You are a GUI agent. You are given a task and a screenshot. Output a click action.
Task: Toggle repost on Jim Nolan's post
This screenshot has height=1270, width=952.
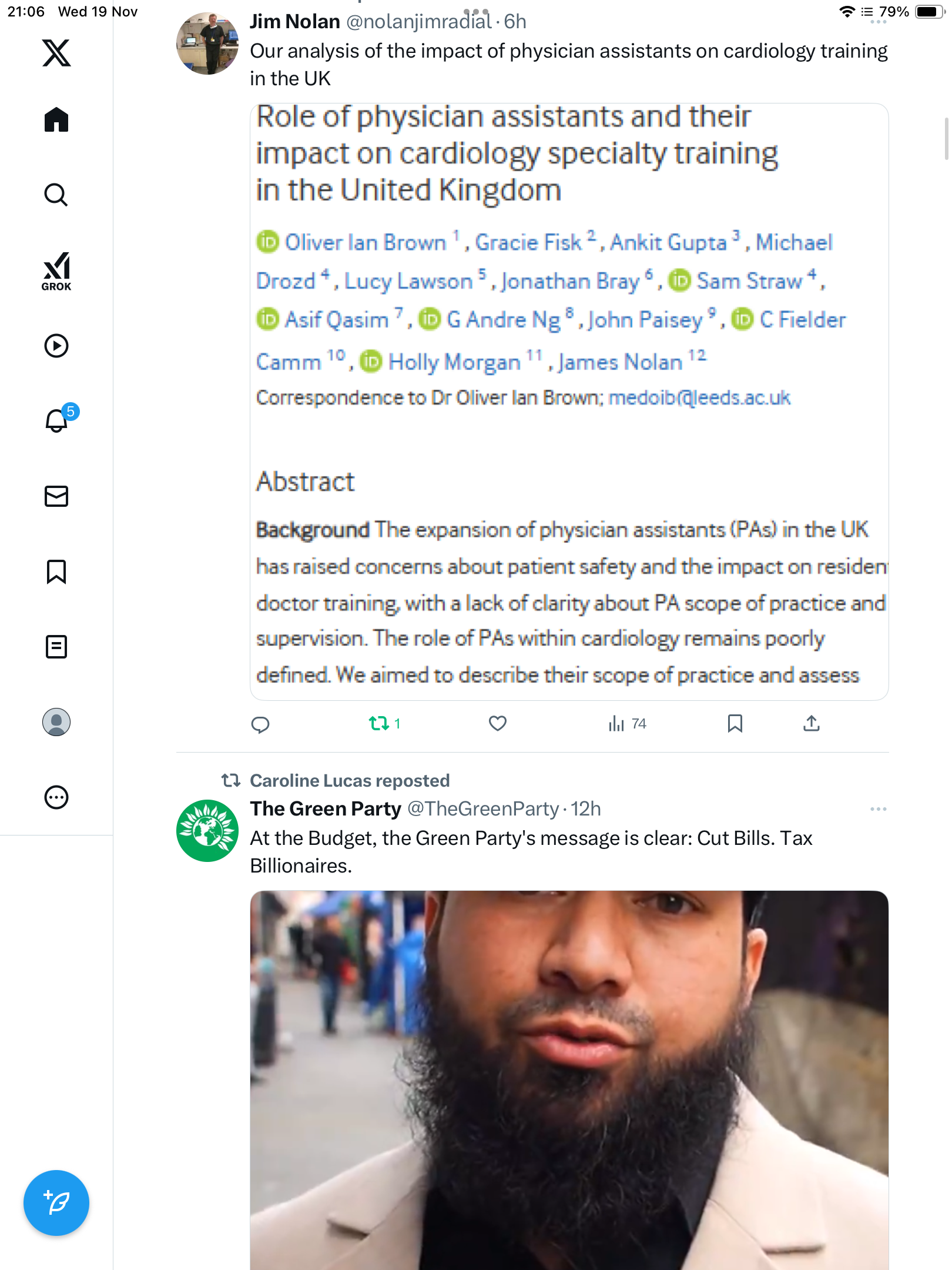coord(379,723)
